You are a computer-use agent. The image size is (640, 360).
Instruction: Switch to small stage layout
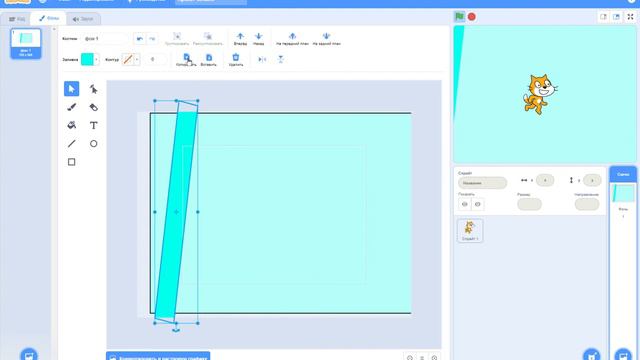pos(604,17)
